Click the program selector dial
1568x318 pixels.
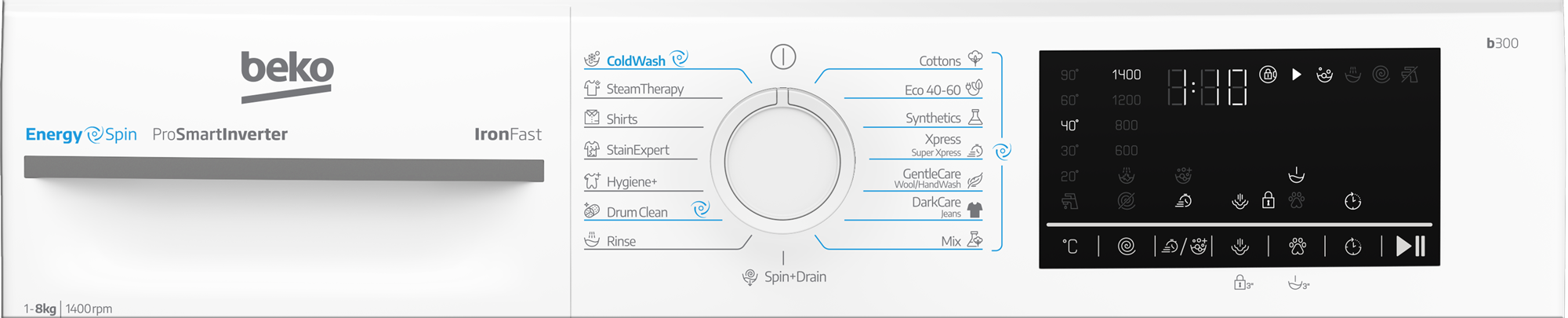coord(782,163)
